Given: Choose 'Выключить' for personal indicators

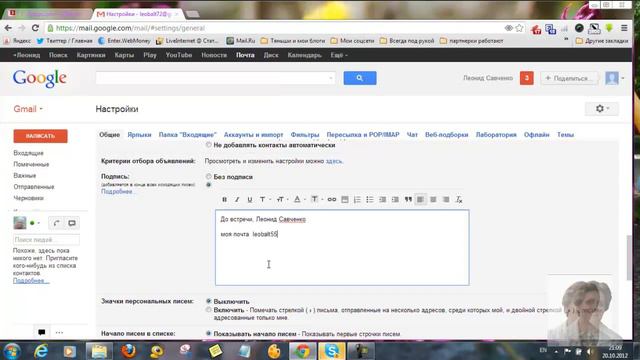Looking at the screenshot, I should 209,301.
